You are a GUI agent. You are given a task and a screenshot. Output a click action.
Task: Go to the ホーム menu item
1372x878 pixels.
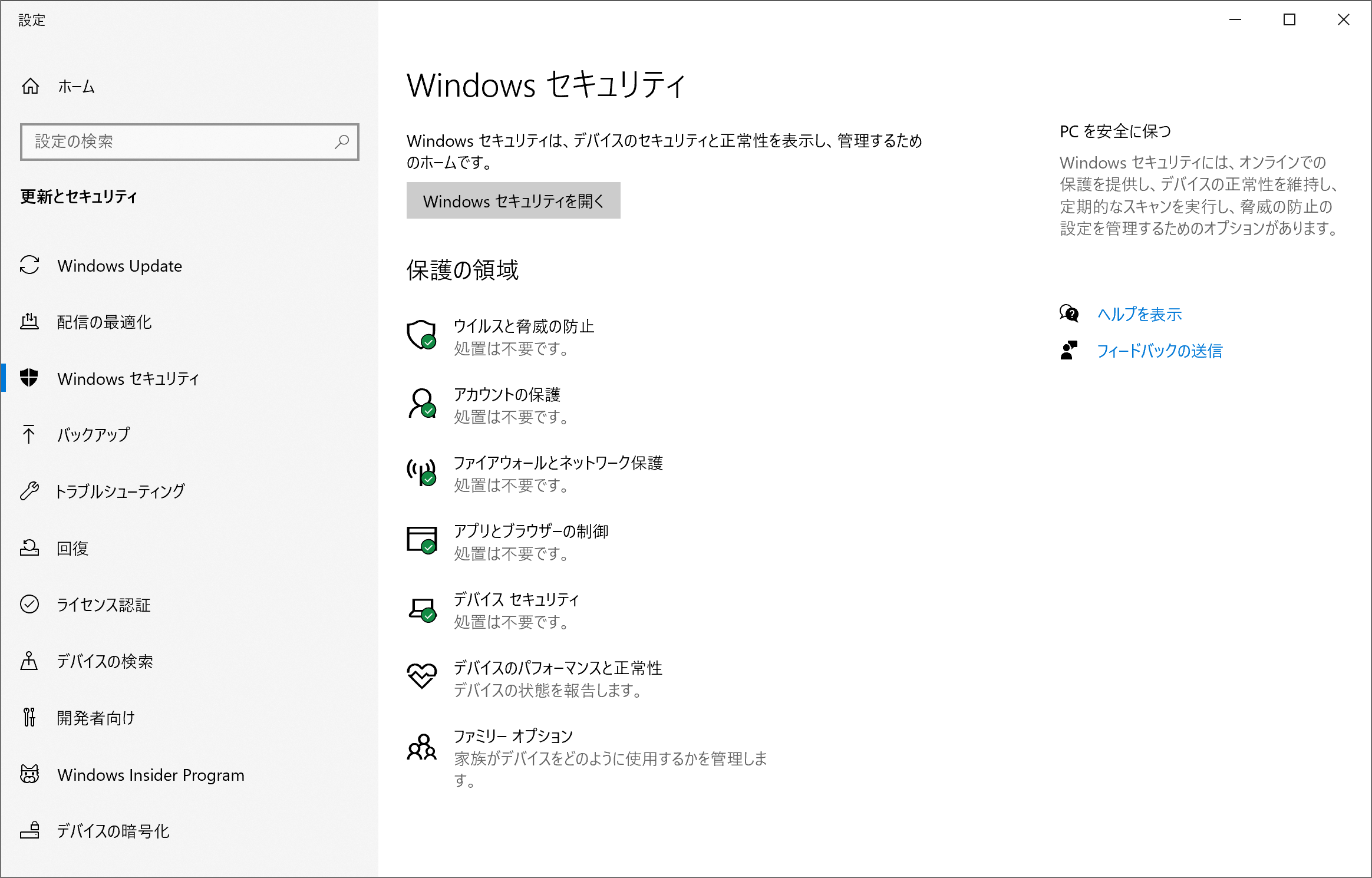(74, 86)
